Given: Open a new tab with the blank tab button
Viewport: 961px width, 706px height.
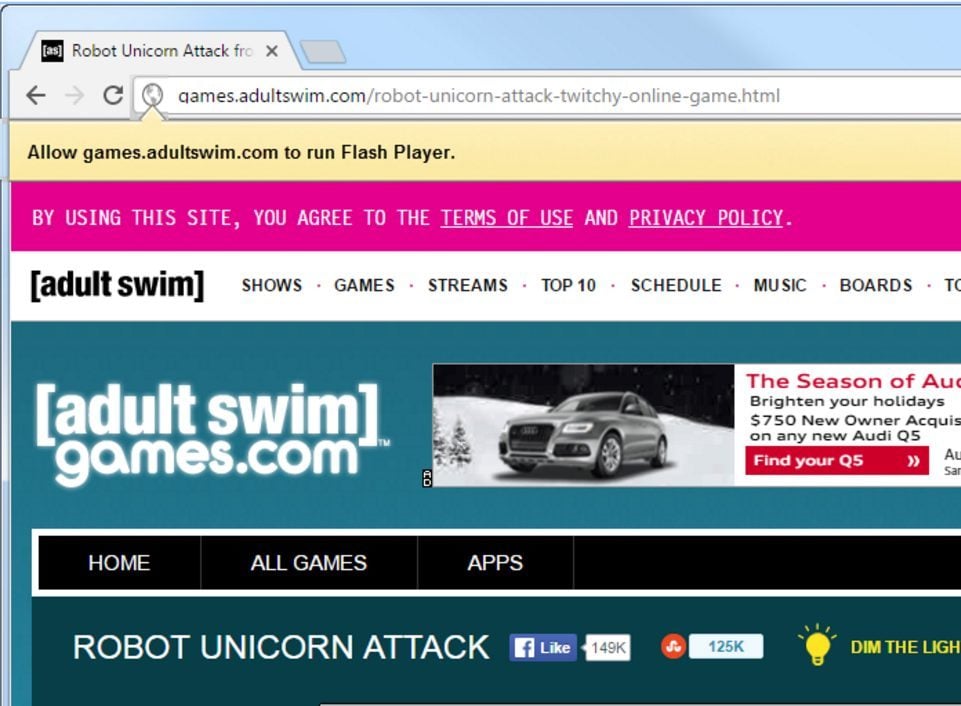Looking at the screenshot, I should 323,51.
